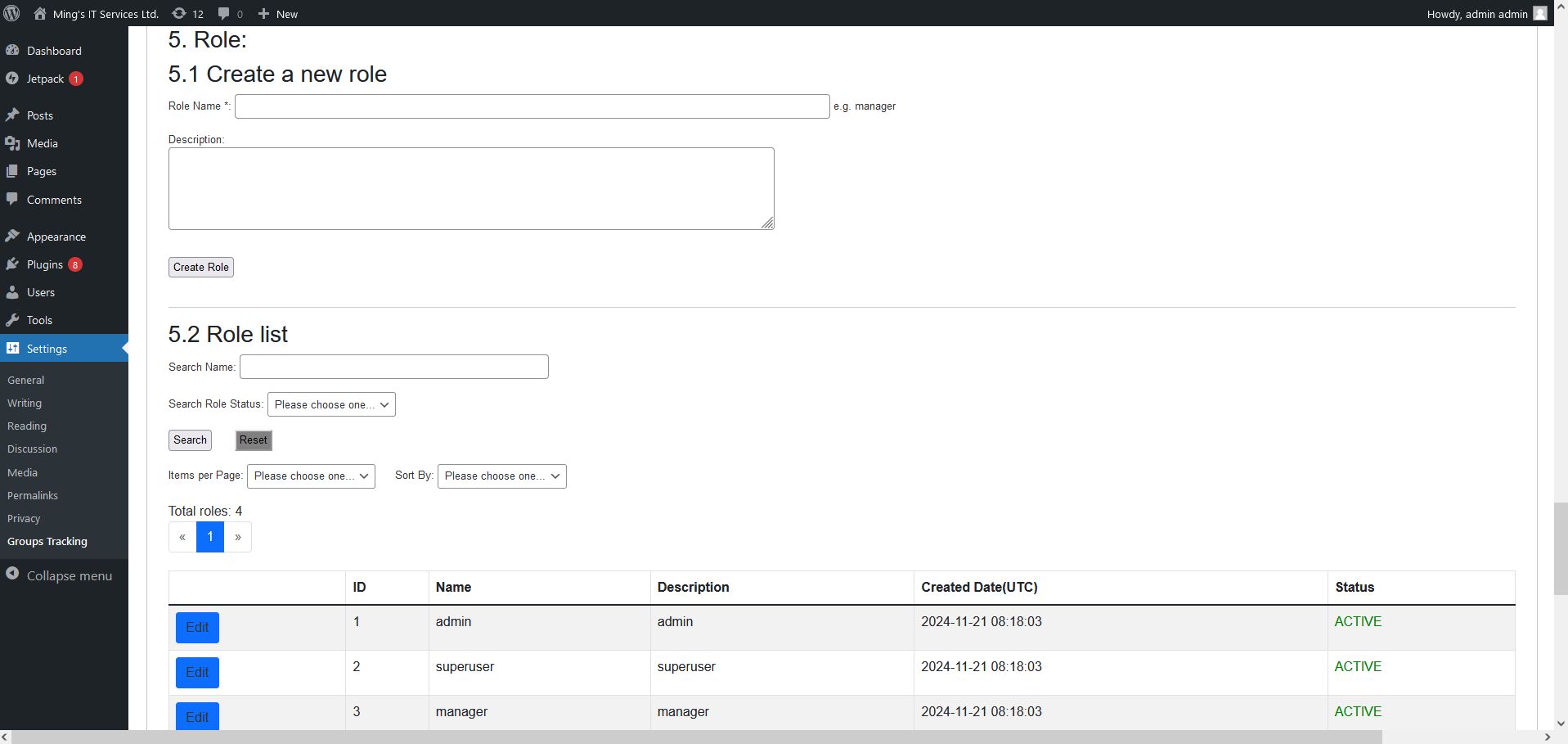Click into the Role Name input field

coord(532,106)
